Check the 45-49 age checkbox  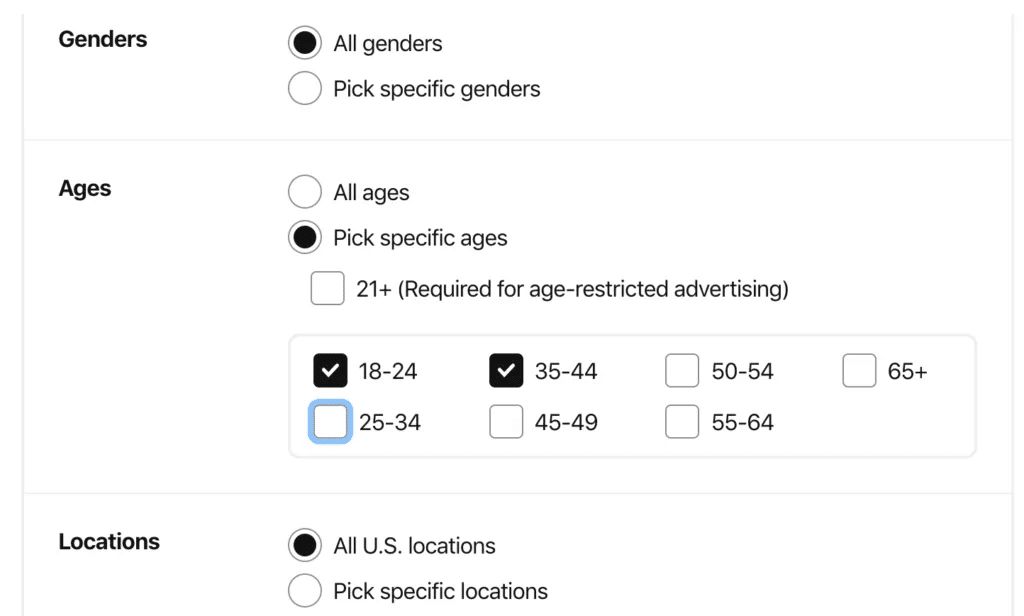click(x=506, y=422)
